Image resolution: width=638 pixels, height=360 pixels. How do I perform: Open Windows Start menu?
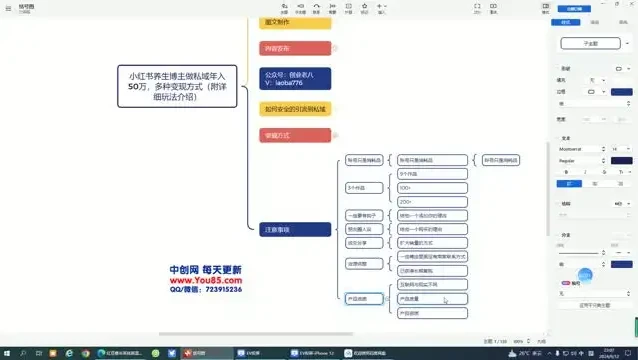pyautogui.click(x=7, y=353)
